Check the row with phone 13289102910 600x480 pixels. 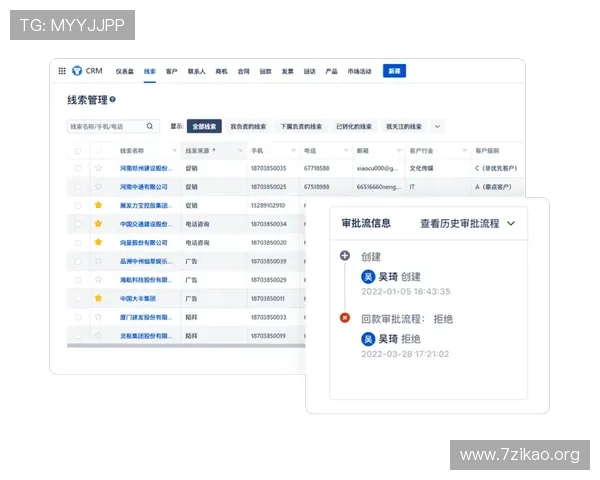(x=78, y=206)
